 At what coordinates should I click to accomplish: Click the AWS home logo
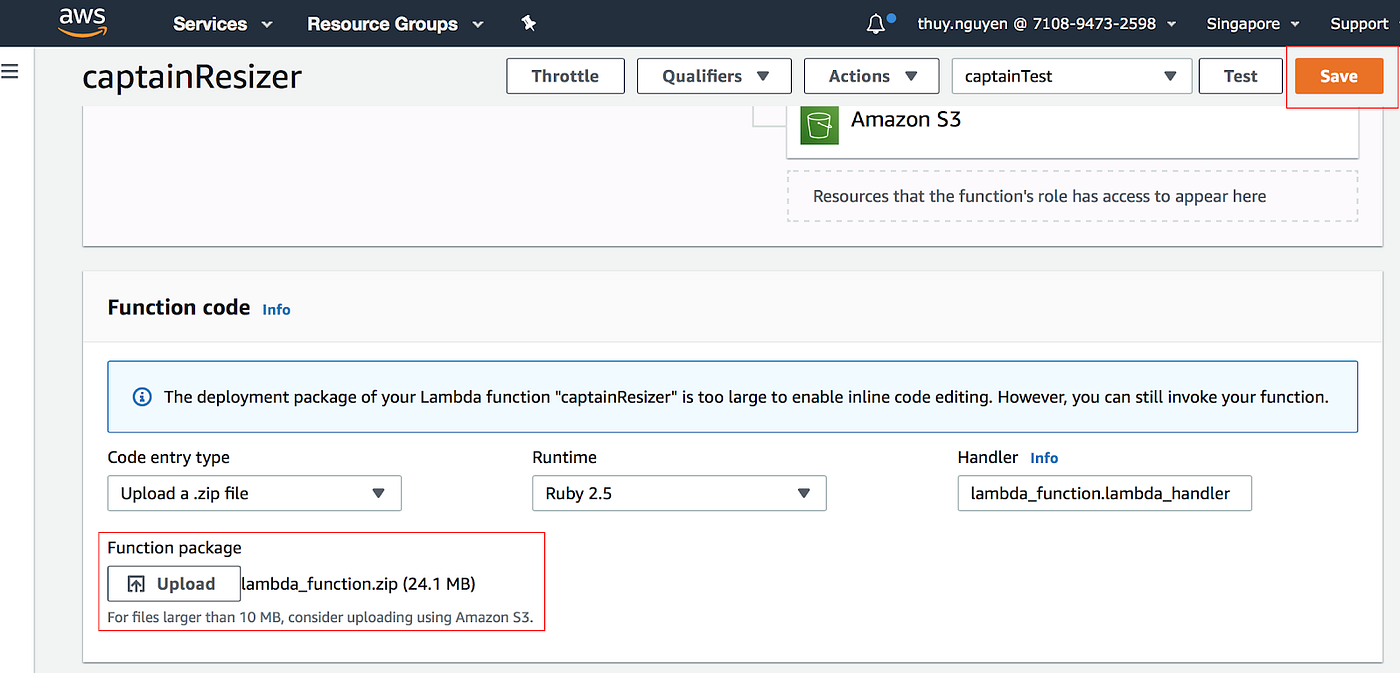(x=82, y=22)
